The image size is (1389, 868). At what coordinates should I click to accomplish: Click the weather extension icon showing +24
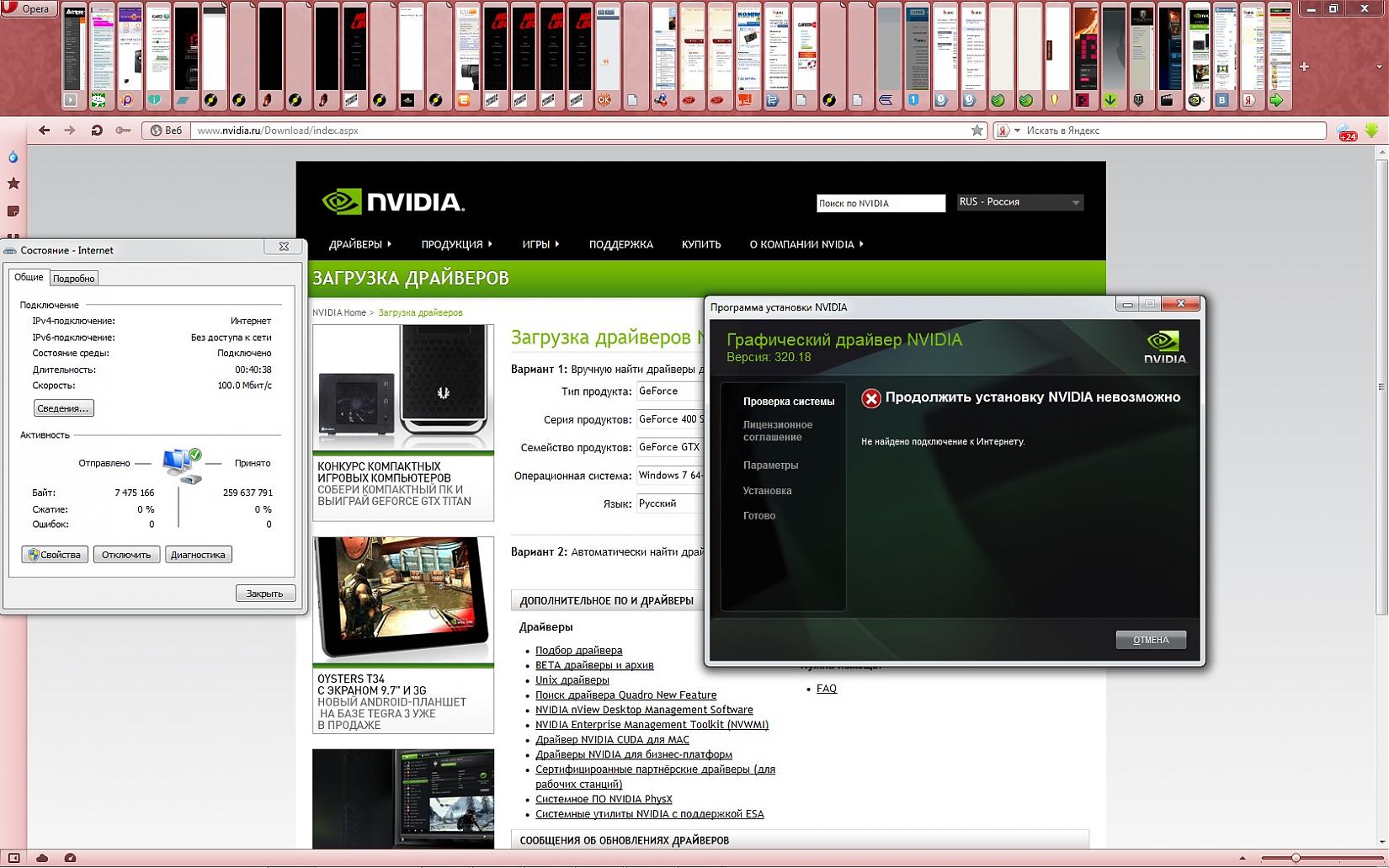[1346, 132]
